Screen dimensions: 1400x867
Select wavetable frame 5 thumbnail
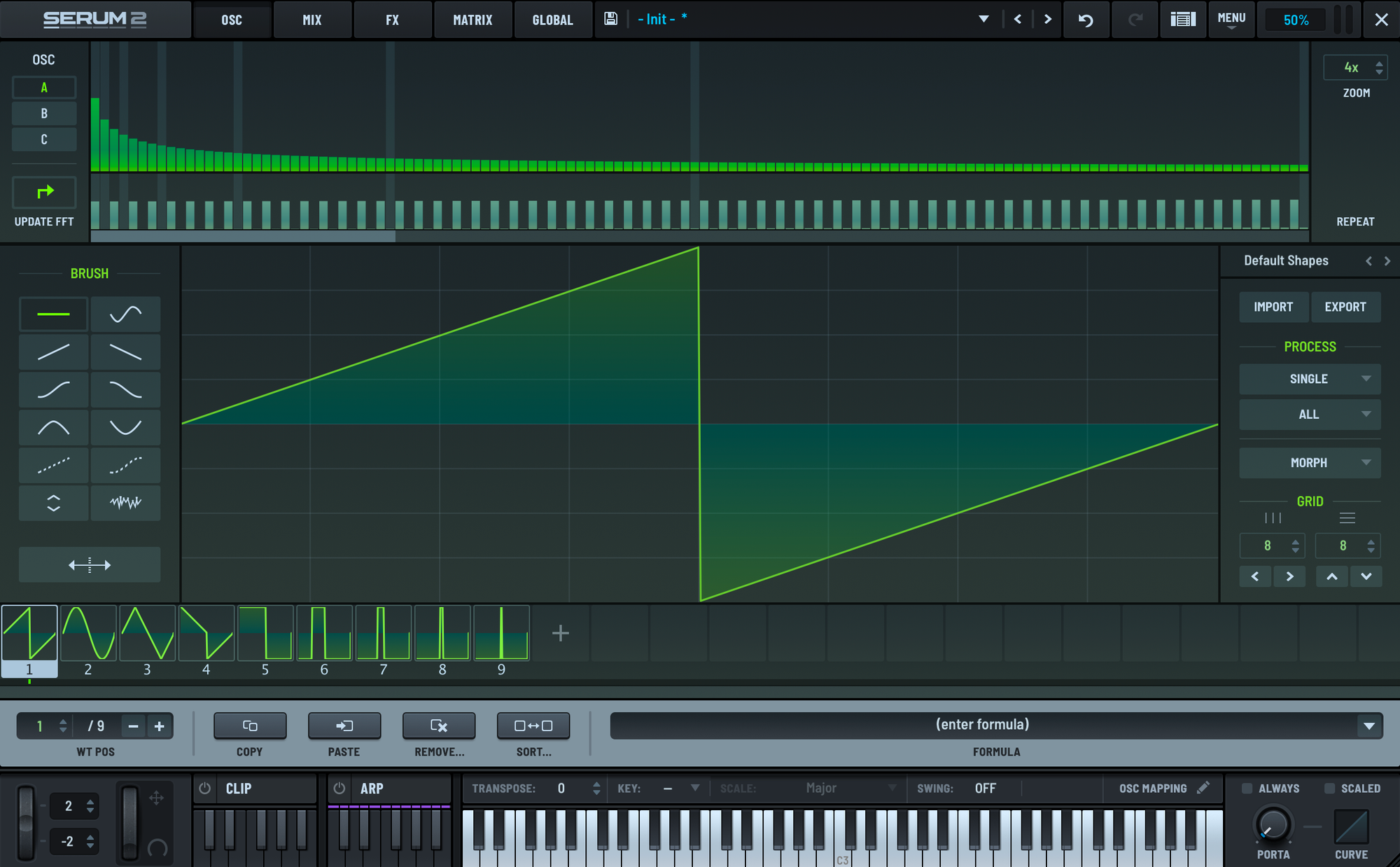(265, 634)
